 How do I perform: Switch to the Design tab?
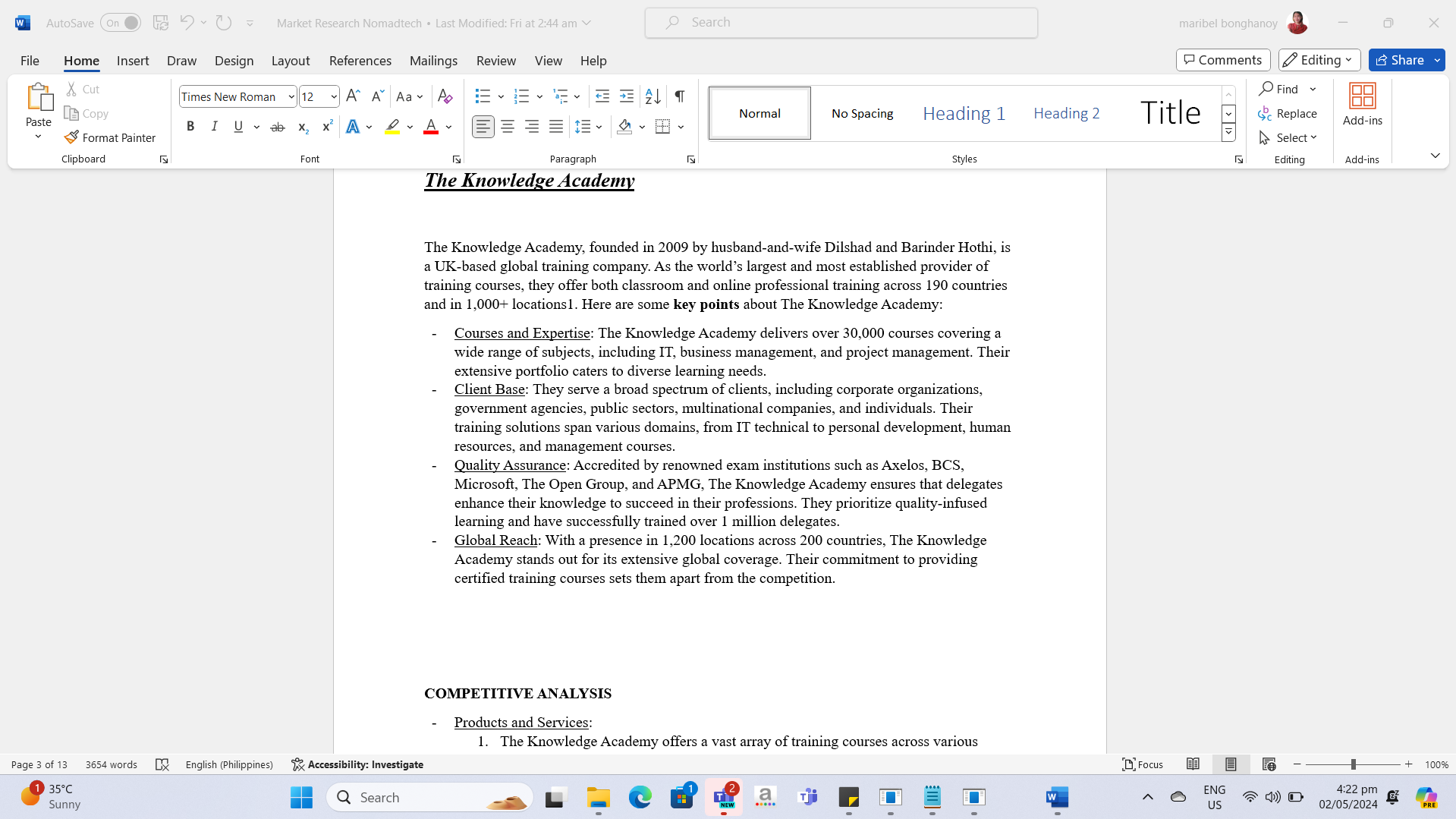coord(234,61)
